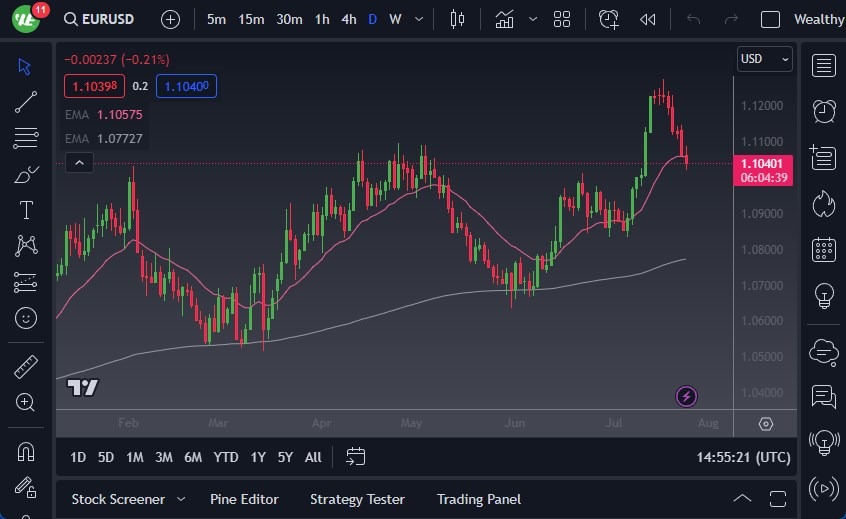This screenshot has width=846, height=519.
Task: Select the trend line drawing tool
Action: click(x=26, y=101)
